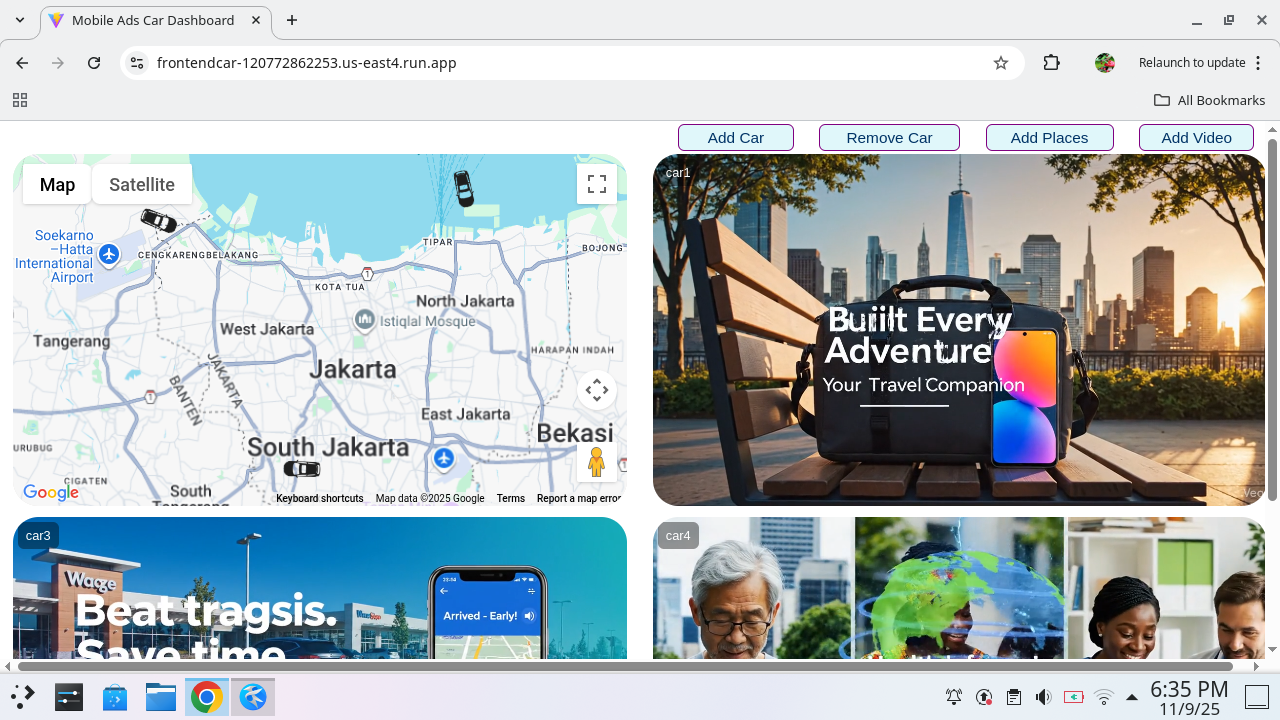1280x720 pixels.
Task: Click the Add Car button
Action: pyautogui.click(x=736, y=138)
